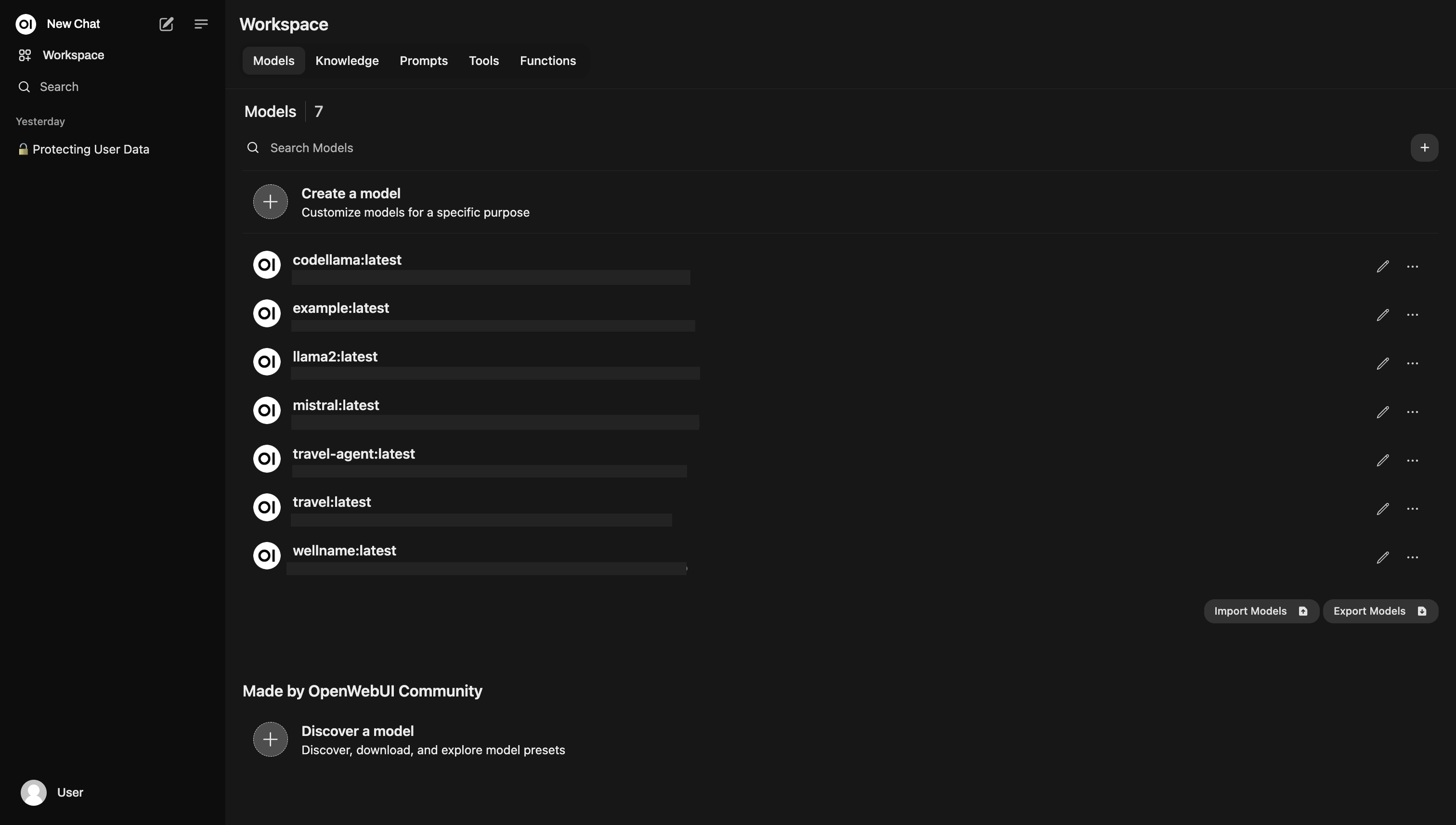Image resolution: width=1456 pixels, height=825 pixels.
Task: Click the Discover a model plus circle
Action: (x=270, y=739)
